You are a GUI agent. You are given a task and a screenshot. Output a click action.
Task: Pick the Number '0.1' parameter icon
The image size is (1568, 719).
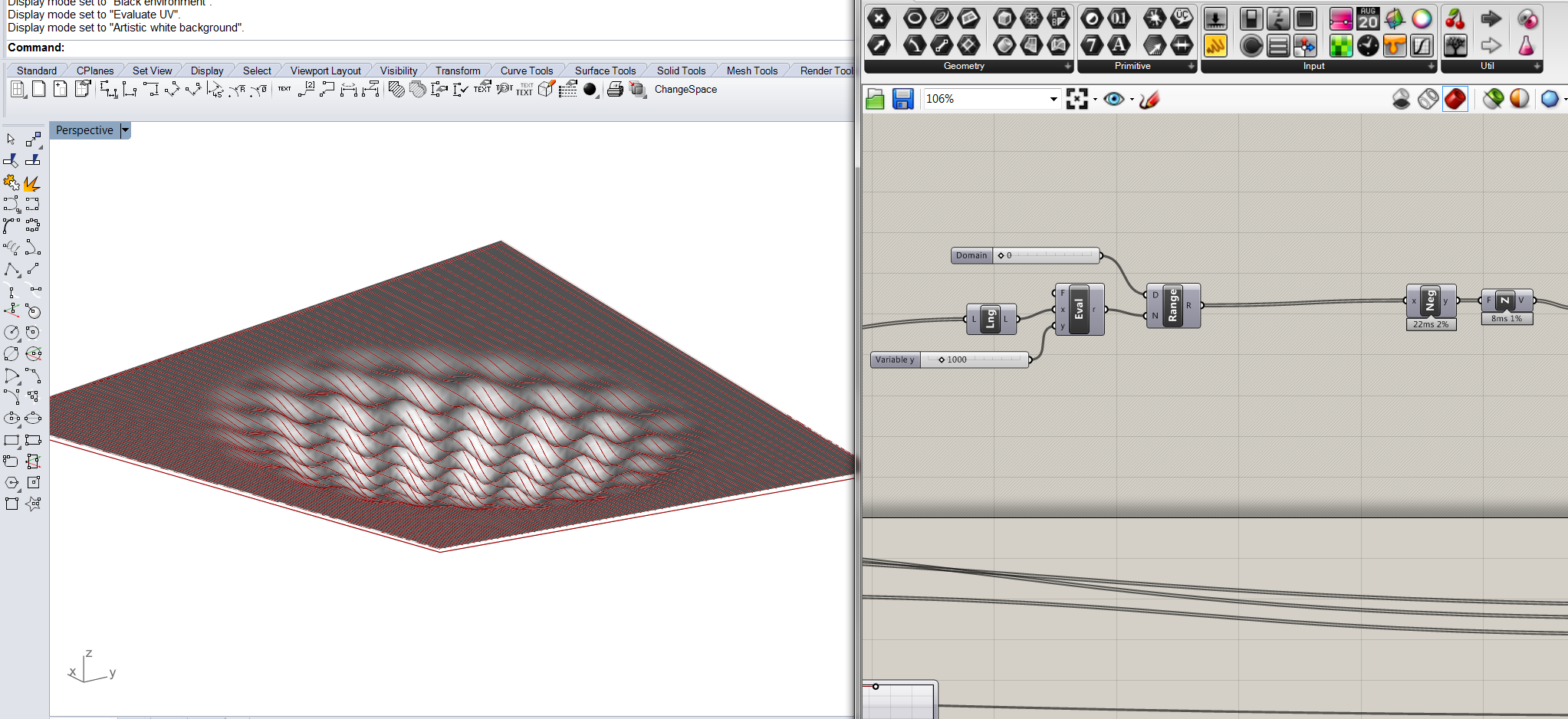pos(1119,18)
